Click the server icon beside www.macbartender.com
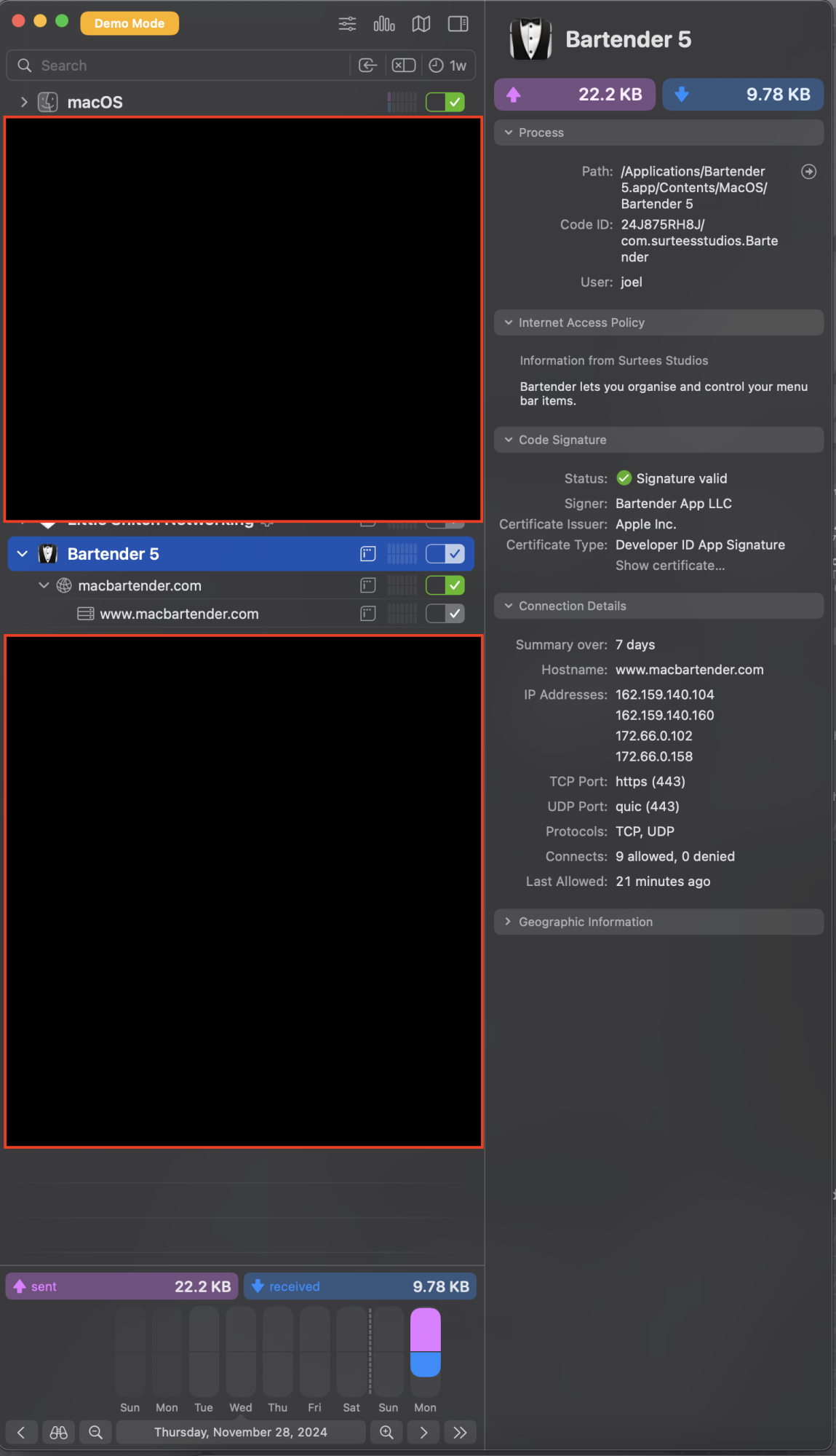Image resolution: width=836 pixels, height=1456 pixels. coord(86,614)
